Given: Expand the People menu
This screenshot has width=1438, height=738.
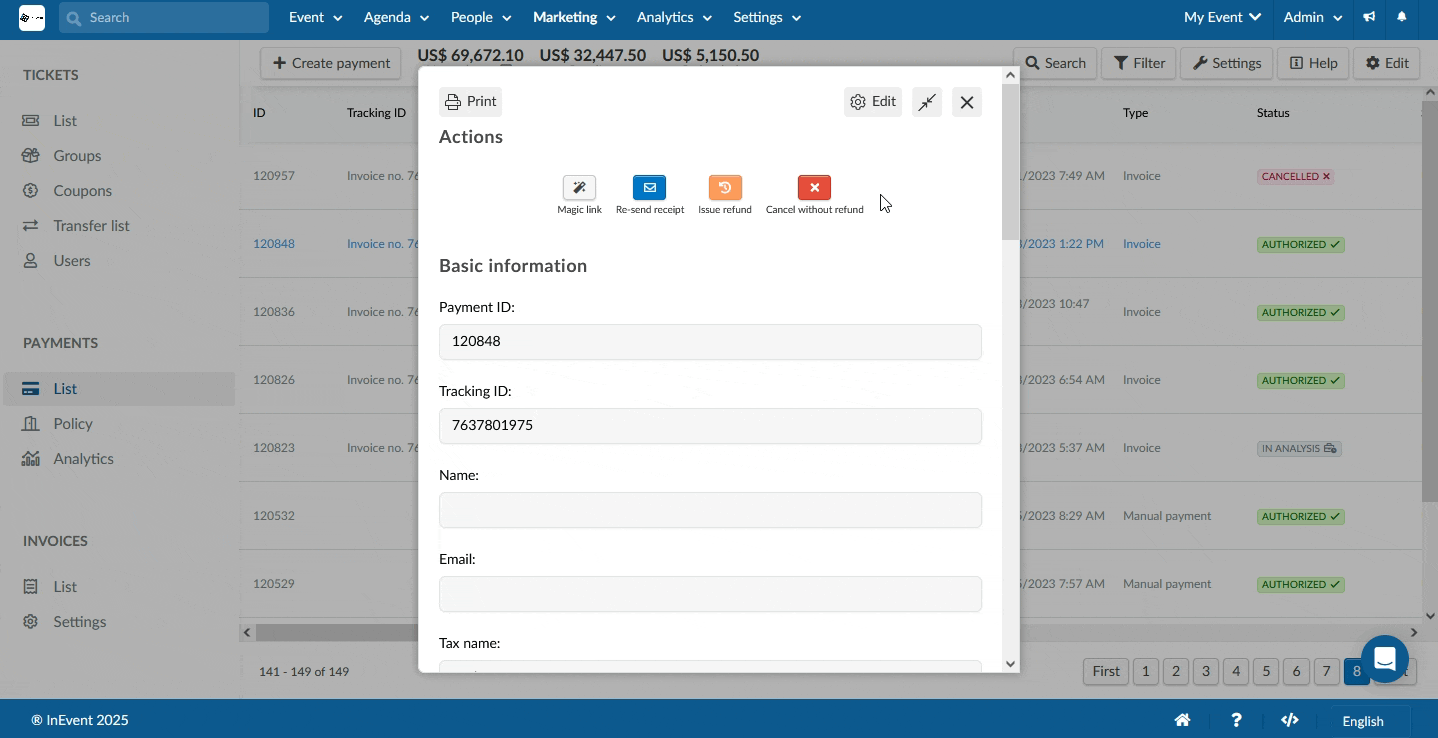Looking at the screenshot, I should pyautogui.click(x=481, y=17).
